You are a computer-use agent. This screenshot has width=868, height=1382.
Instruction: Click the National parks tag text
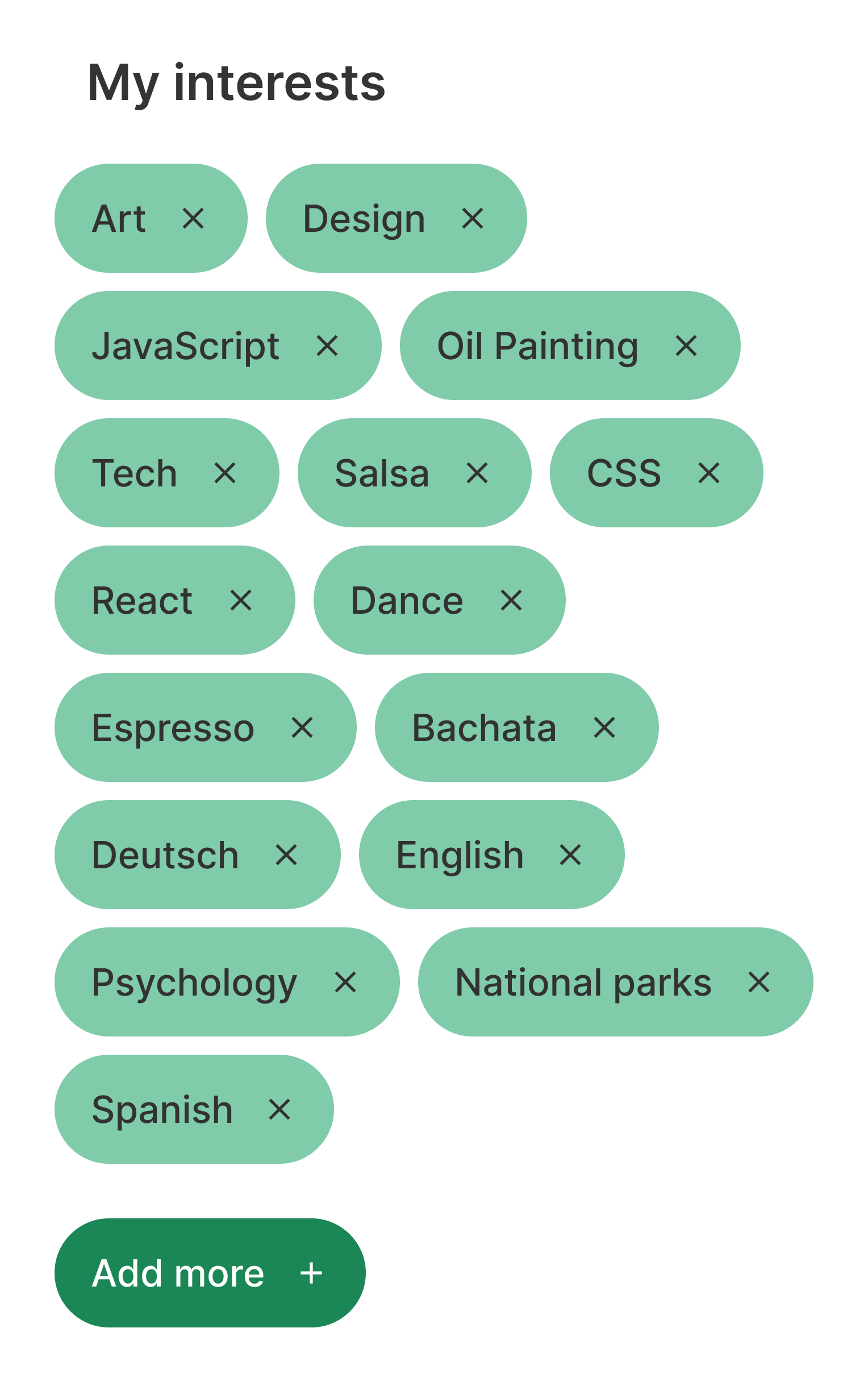click(583, 983)
